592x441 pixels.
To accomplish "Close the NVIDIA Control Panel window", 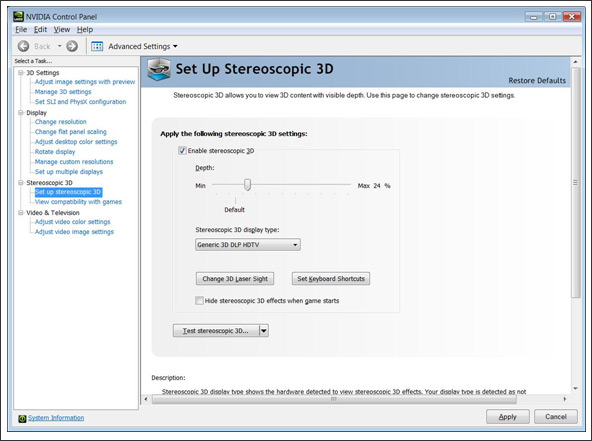I will point(572,17).
